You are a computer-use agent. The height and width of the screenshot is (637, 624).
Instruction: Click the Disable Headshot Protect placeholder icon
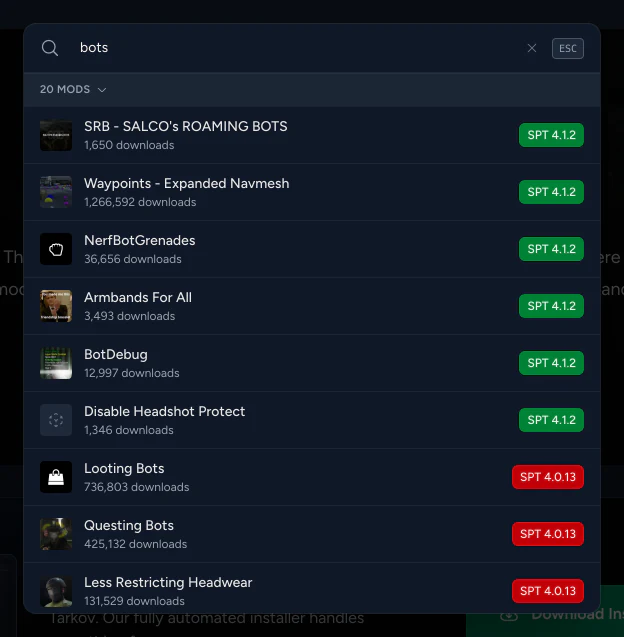click(56, 420)
